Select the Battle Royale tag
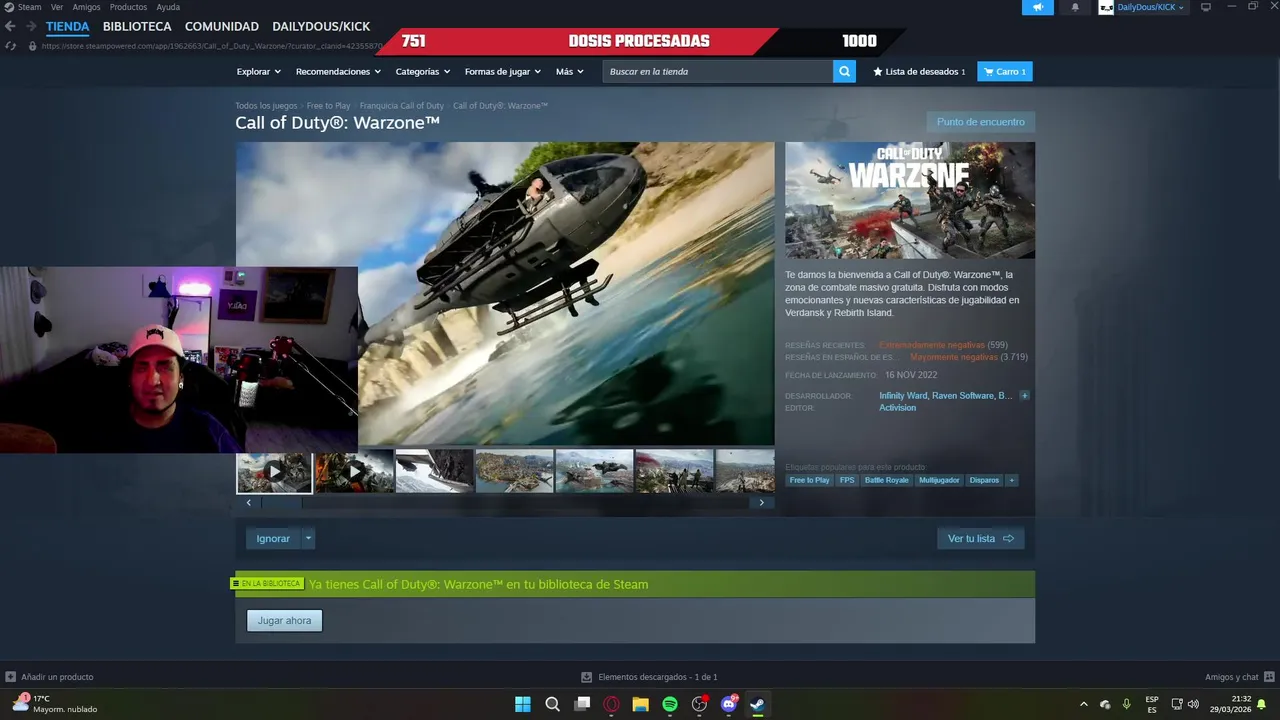The height and width of the screenshot is (720, 1280). point(886,480)
